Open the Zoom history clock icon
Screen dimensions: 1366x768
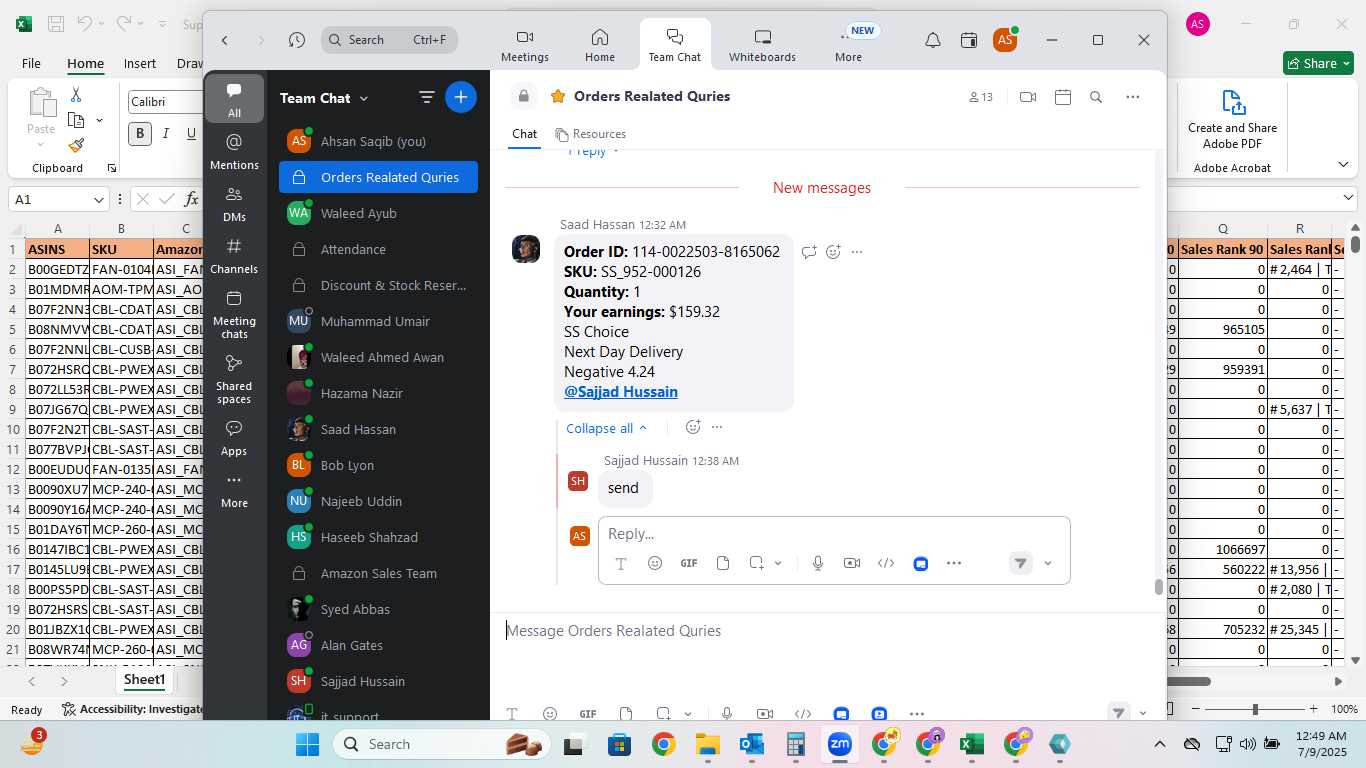point(296,40)
